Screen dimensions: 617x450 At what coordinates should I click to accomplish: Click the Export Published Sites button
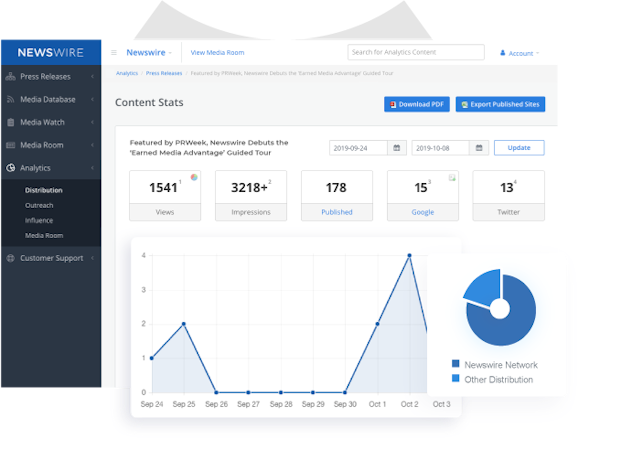[x=500, y=104]
